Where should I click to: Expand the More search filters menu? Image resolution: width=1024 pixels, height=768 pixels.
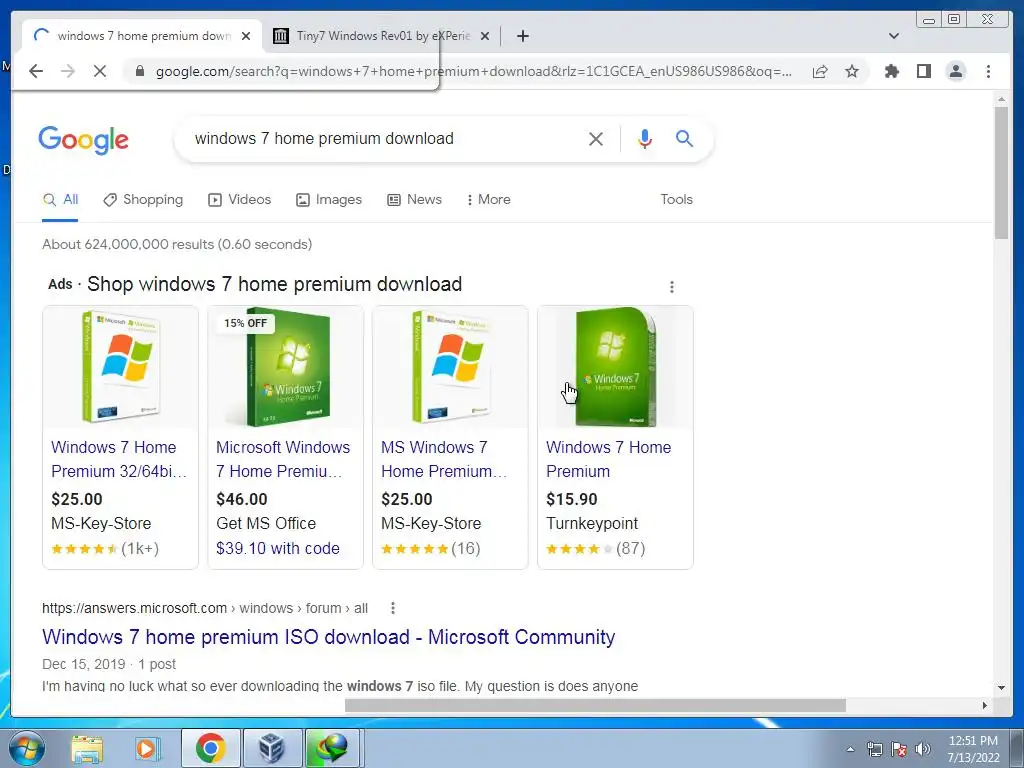488,200
